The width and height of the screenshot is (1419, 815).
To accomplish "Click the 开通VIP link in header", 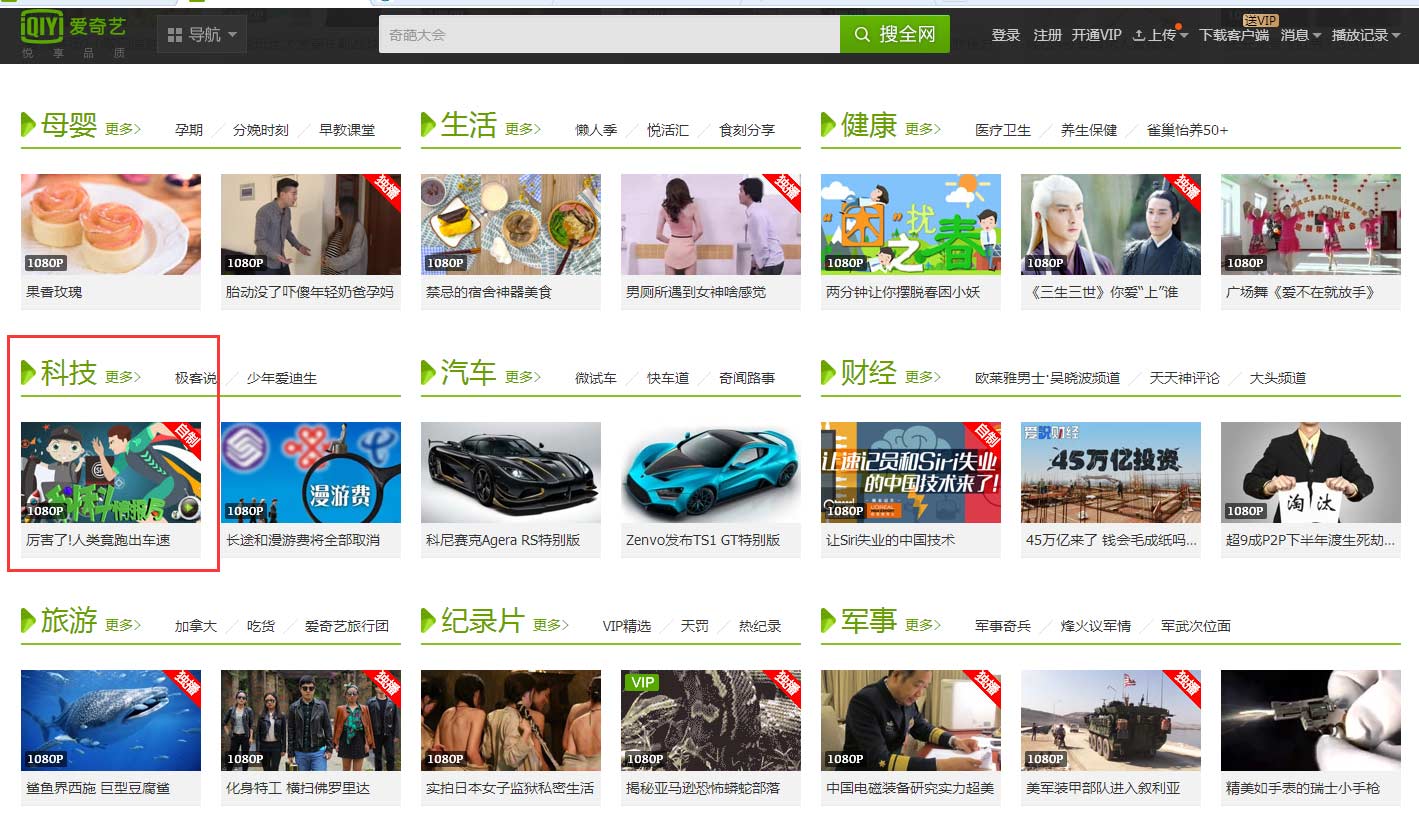I will pyautogui.click(x=1096, y=35).
